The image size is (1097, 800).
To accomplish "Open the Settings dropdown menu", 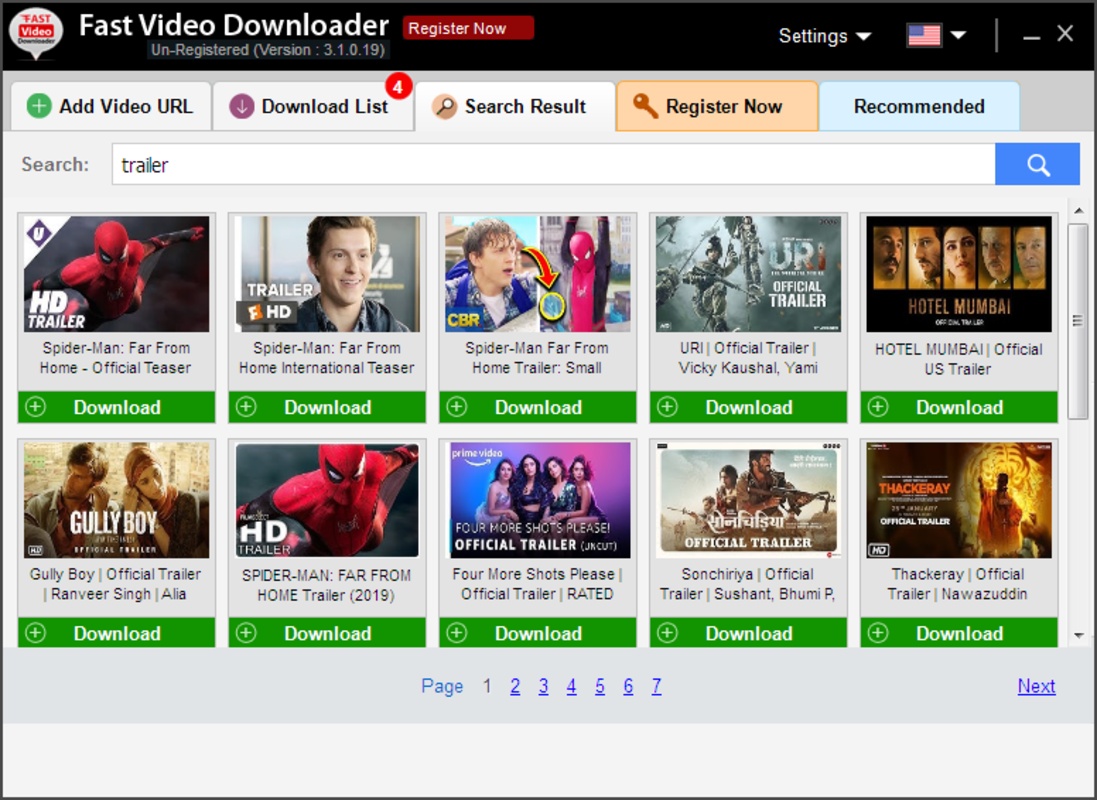I will pos(824,36).
